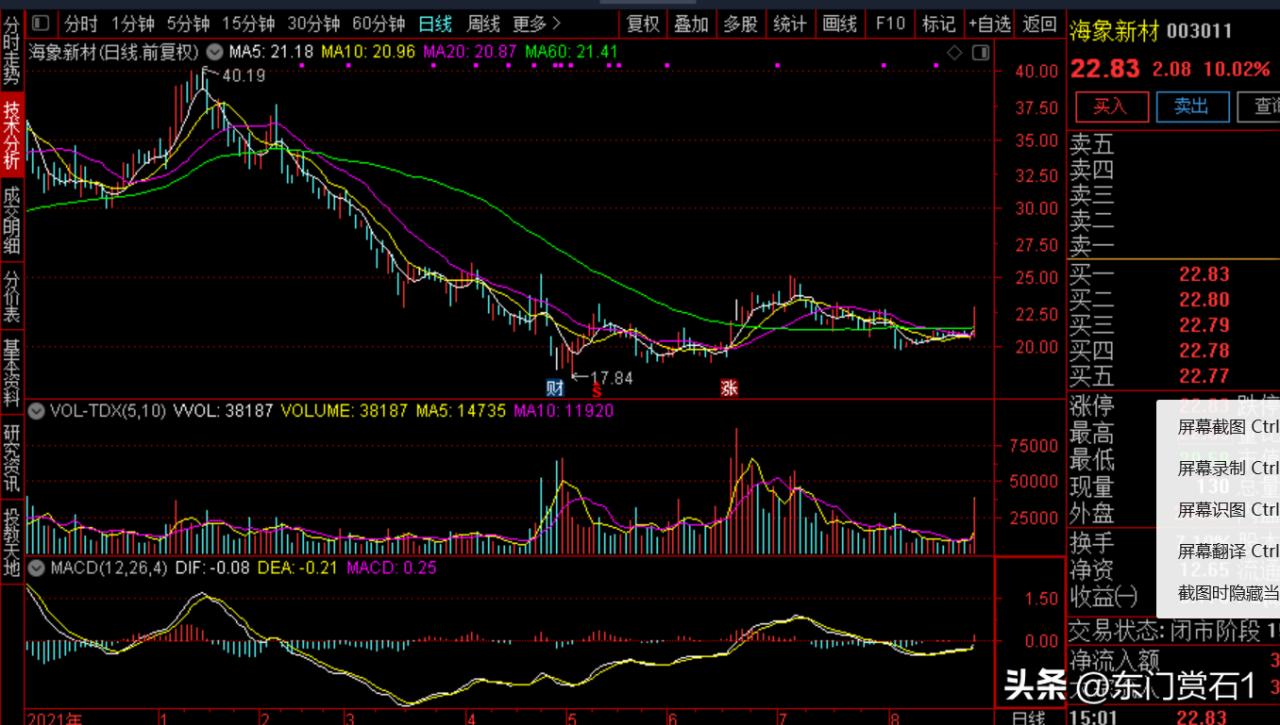Viewport: 1280px width, 725px height.
Task: Click 买三 bid price 22.79
Action: pos(1203,324)
